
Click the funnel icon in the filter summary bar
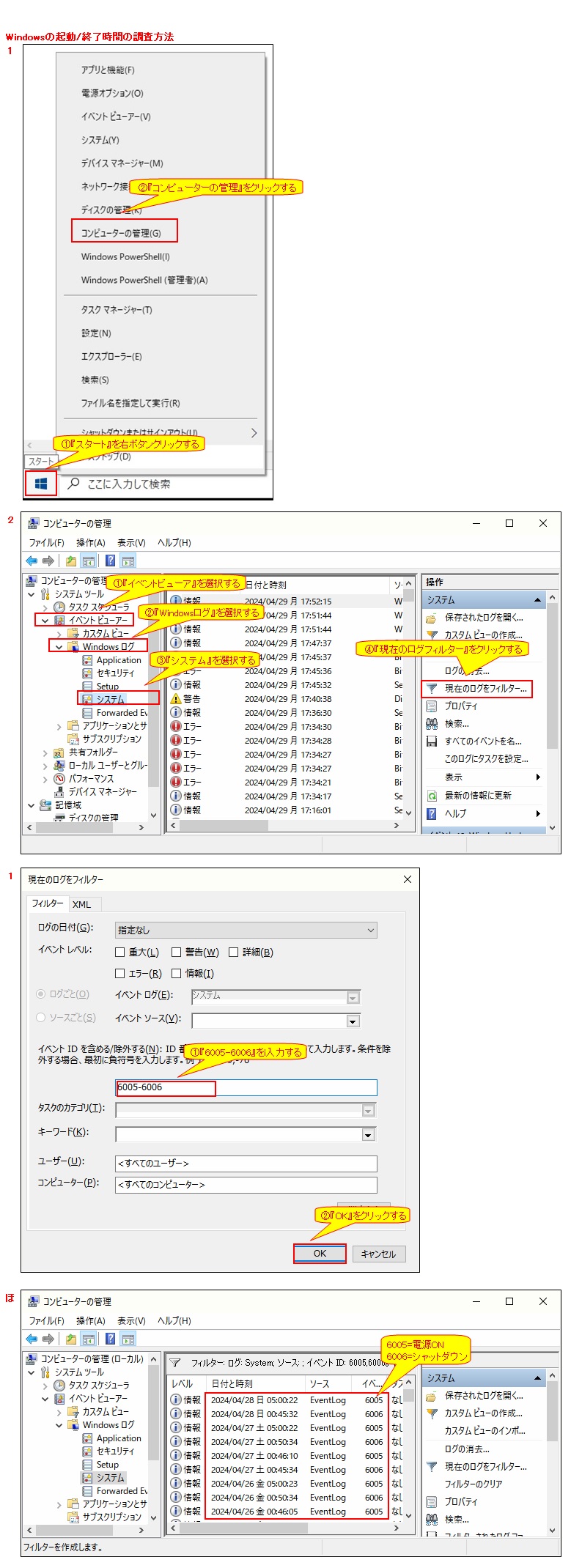[x=175, y=1363]
